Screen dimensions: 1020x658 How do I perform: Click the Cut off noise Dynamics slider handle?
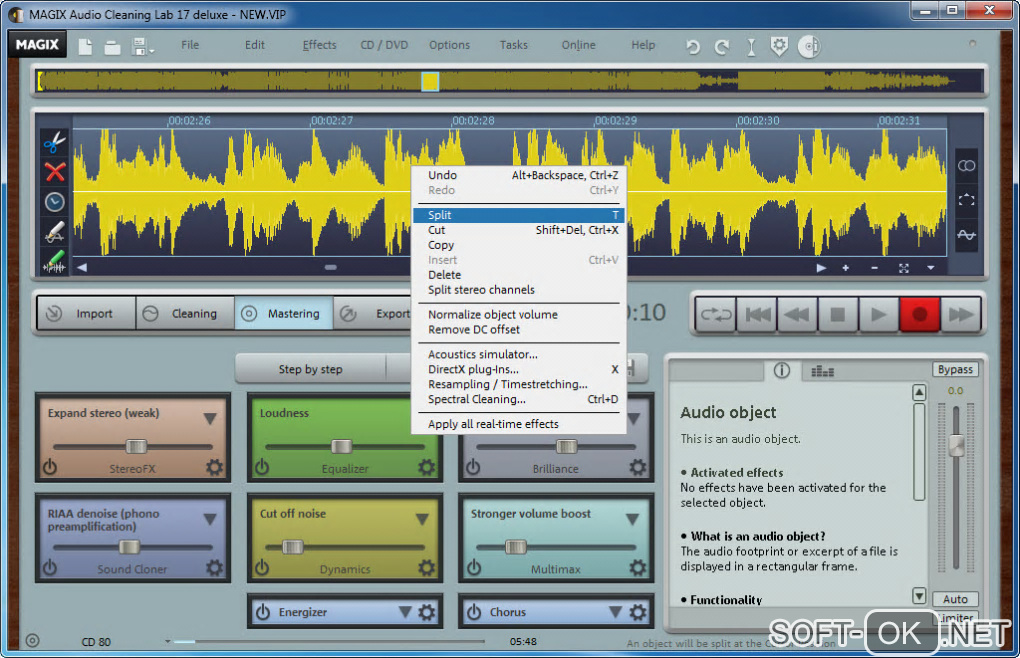[293, 547]
